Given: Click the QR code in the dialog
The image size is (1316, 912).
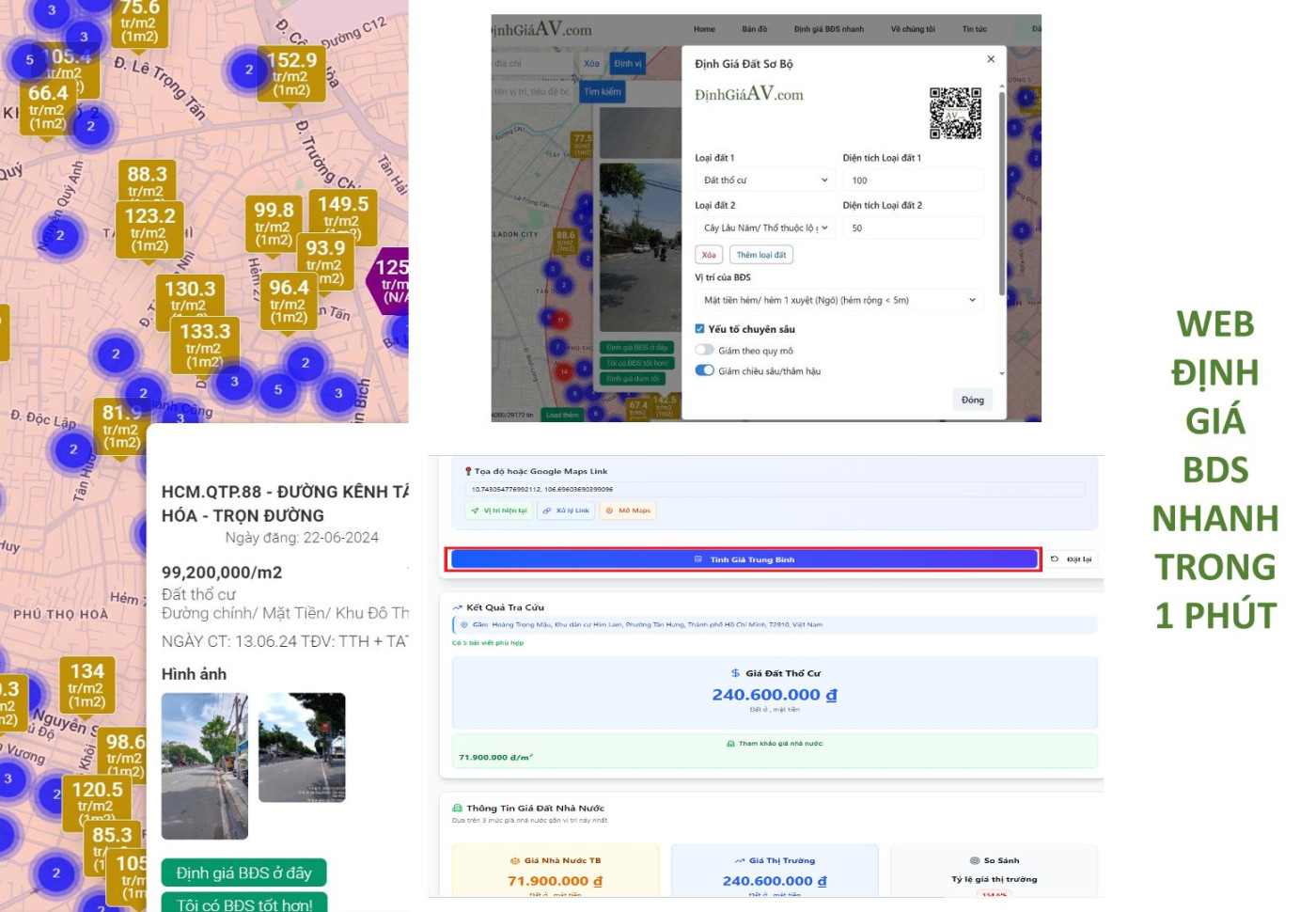Looking at the screenshot, I should 955,113.
